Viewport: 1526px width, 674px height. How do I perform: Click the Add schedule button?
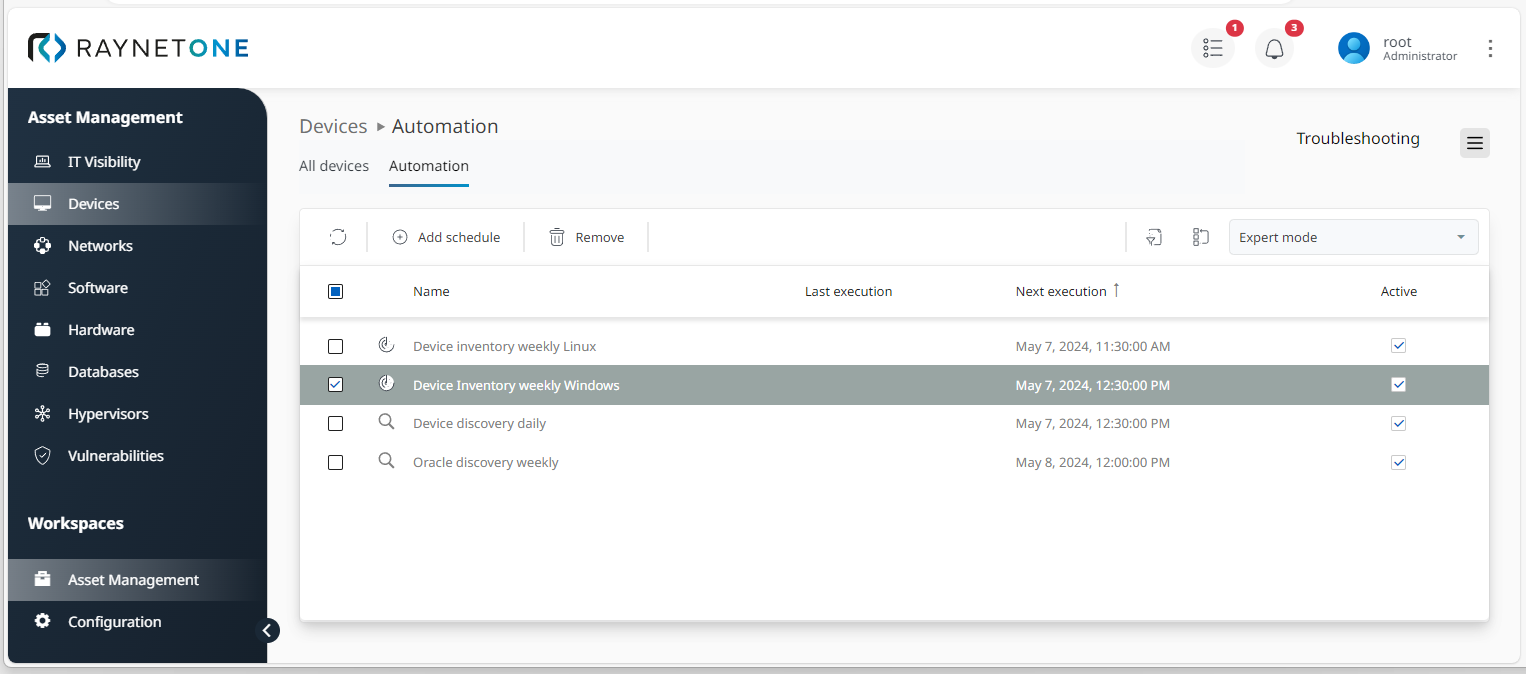446,238
